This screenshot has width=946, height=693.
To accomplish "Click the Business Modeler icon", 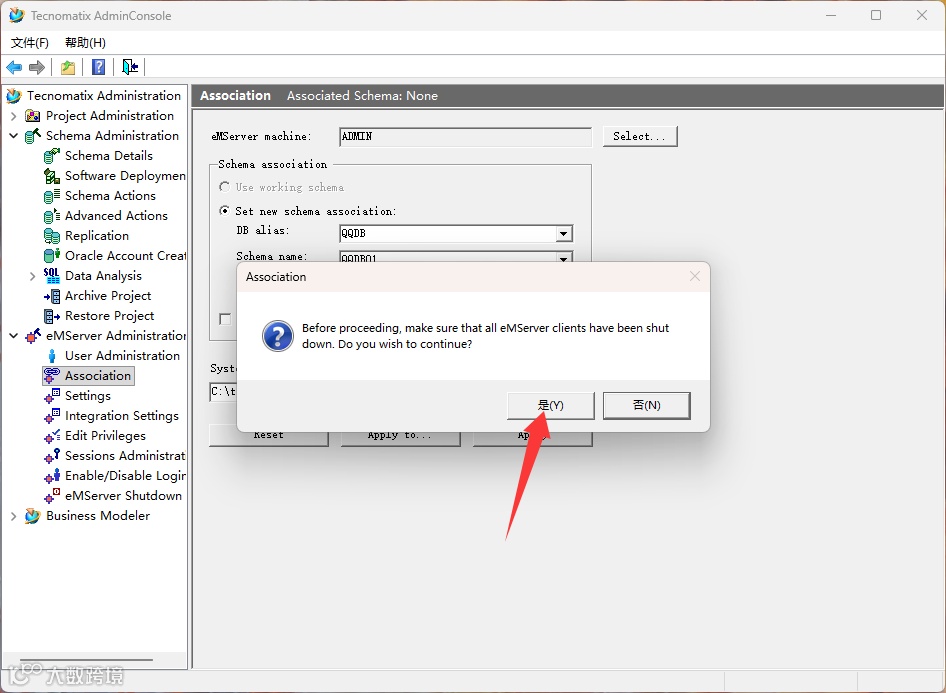I will click(x=33, y=516).
